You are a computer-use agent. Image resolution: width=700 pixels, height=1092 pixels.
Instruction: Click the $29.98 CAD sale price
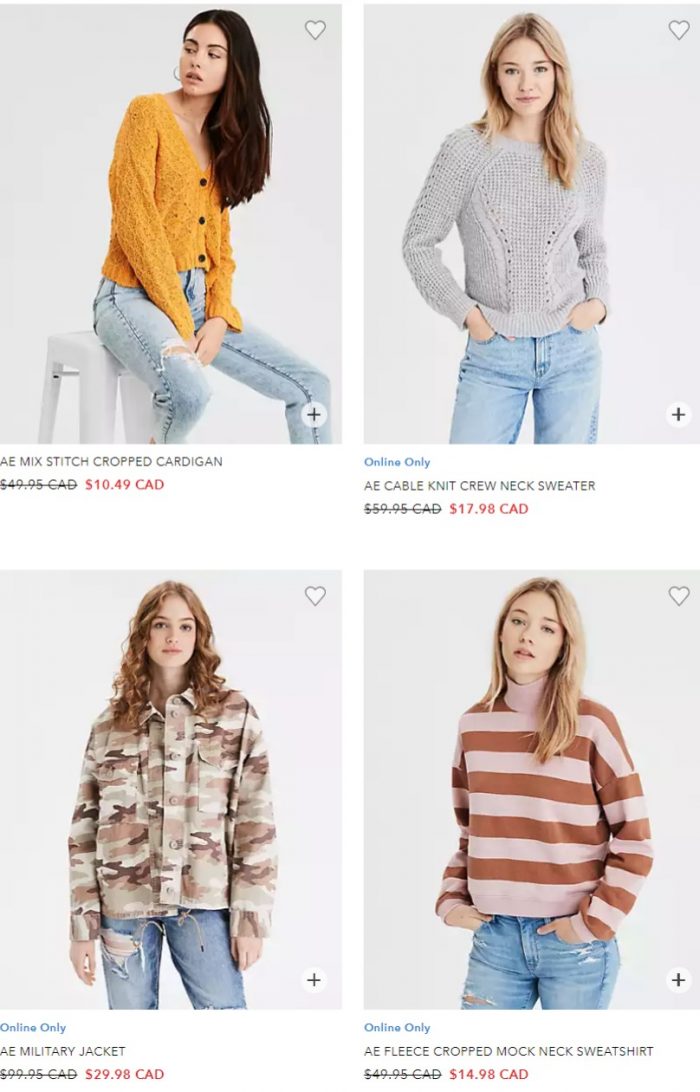click(125, 1075)
